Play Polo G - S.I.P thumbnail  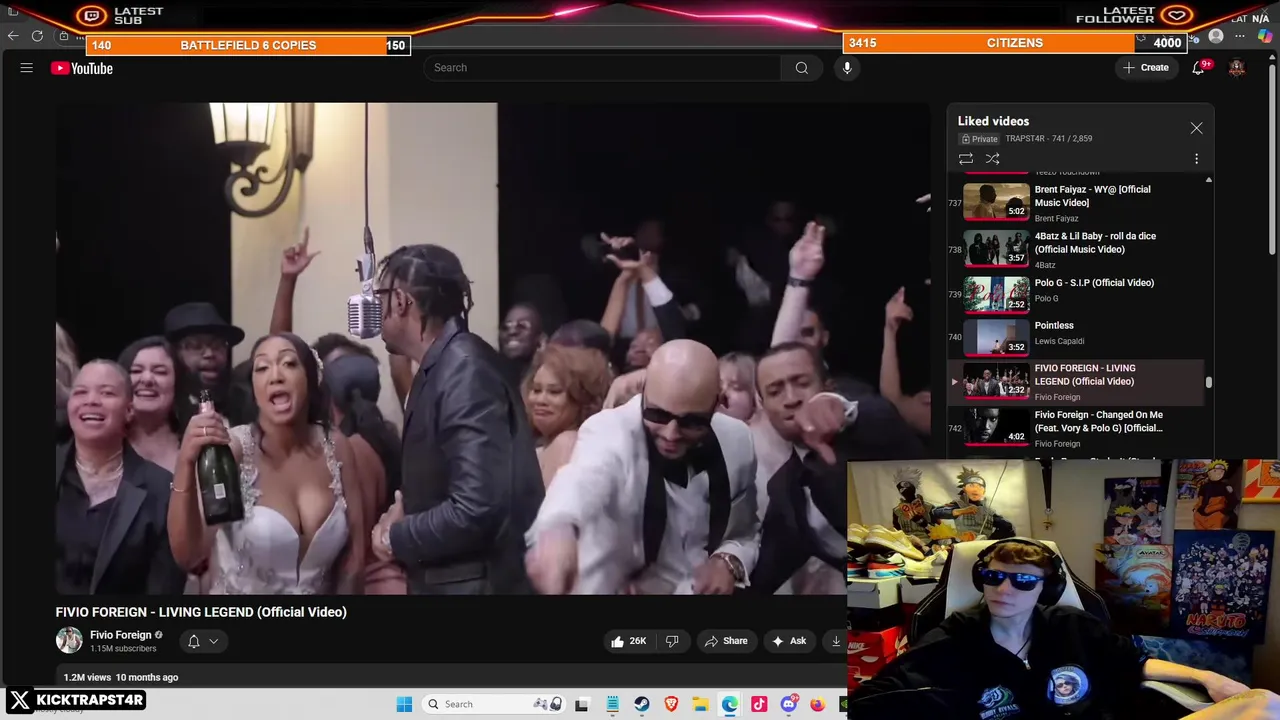[x=996, y=295]
